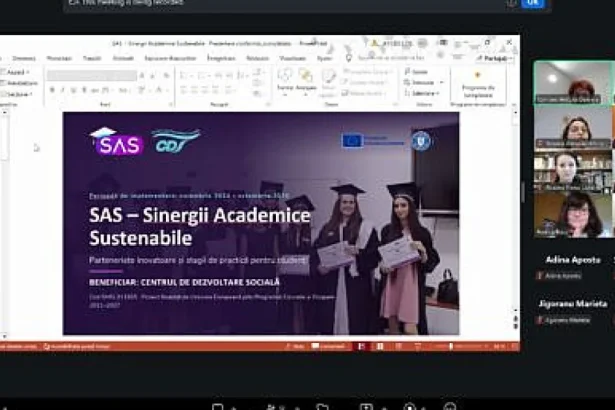Image resolution: width=615 pixels, height=410 pixels.
Task: Open Stiluri rapide quick styles
Action: (x=328, y=82)
